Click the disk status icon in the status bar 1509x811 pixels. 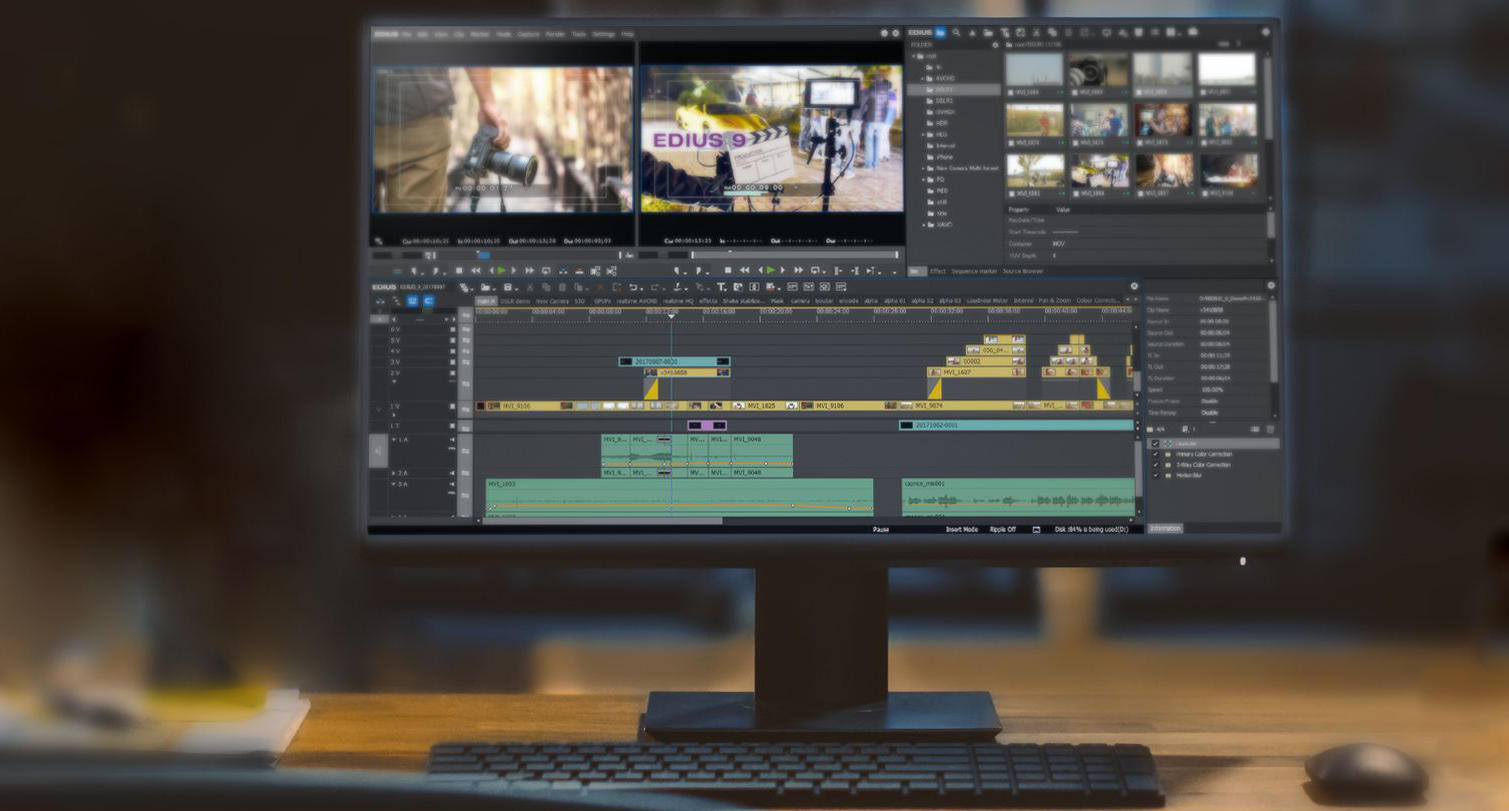(1036, 529)
